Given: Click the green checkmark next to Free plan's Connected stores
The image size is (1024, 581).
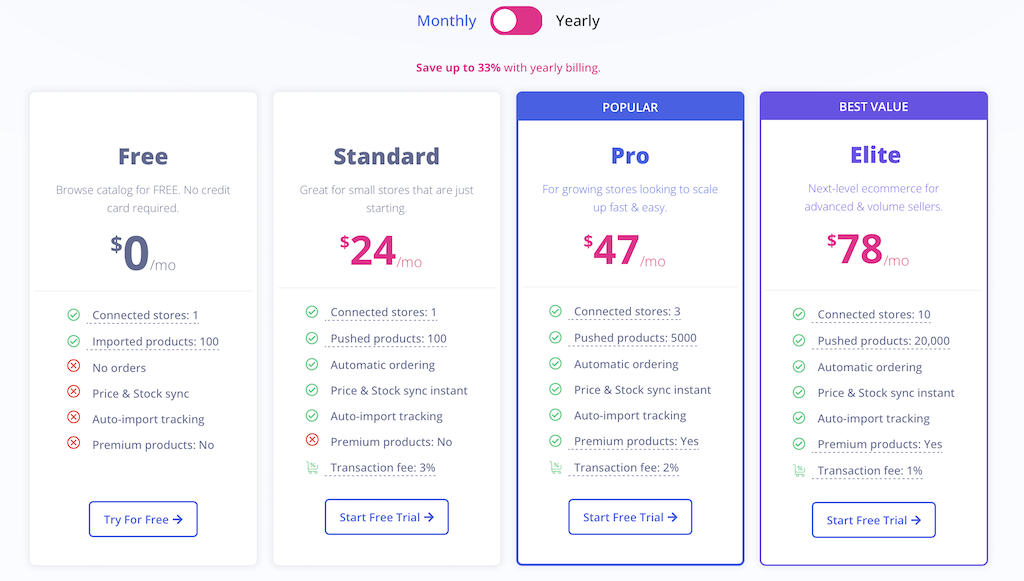Looking at the screenshot, I should [x=73, y=314].
